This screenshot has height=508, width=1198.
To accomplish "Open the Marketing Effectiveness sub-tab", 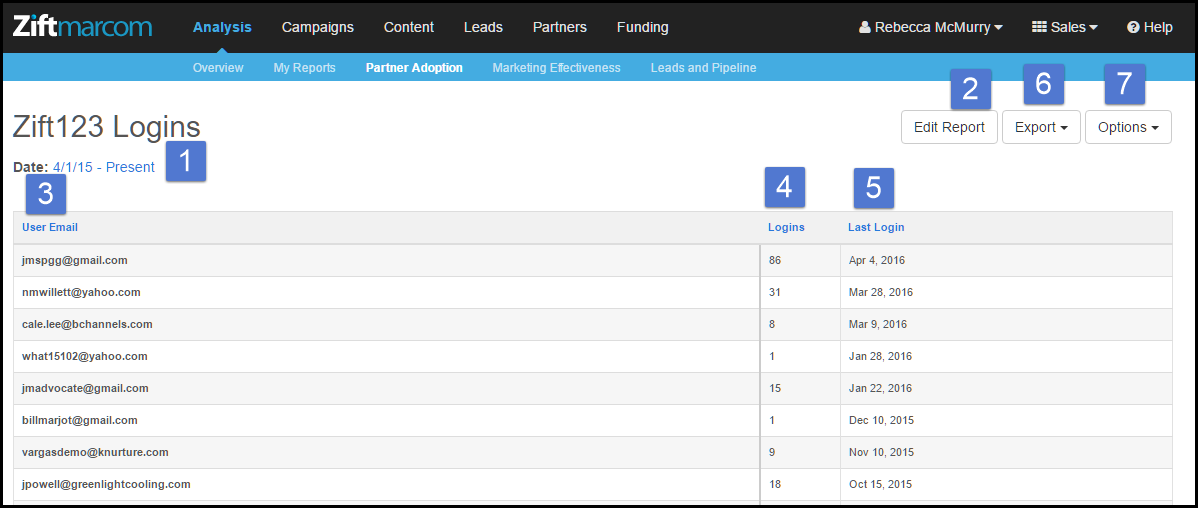I will click(556, 68).
